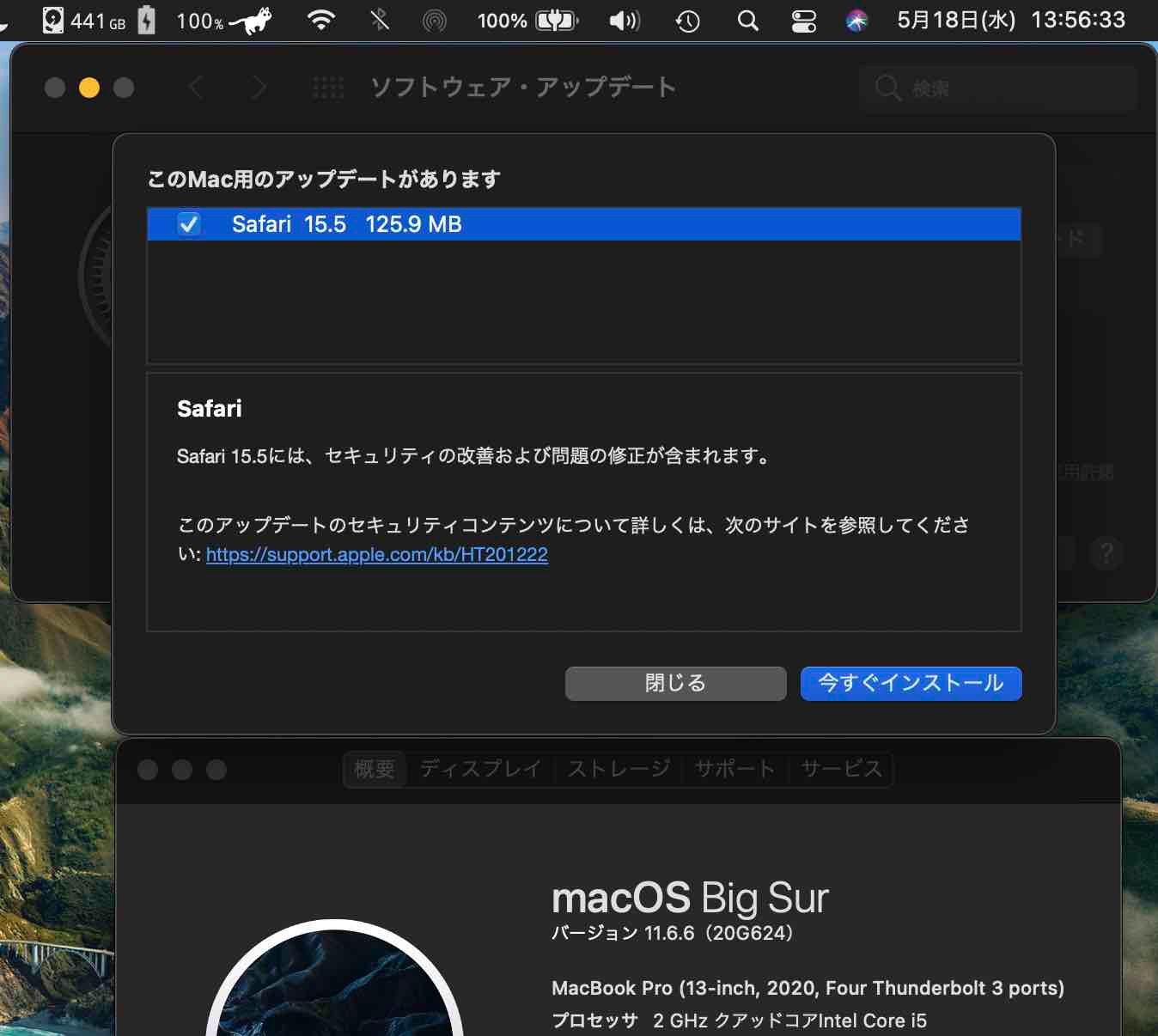Image resolution: width=1158 pixels, height=1036 pixels.
Task: Switch to ストレージ tab
Action: pos(619,769)
